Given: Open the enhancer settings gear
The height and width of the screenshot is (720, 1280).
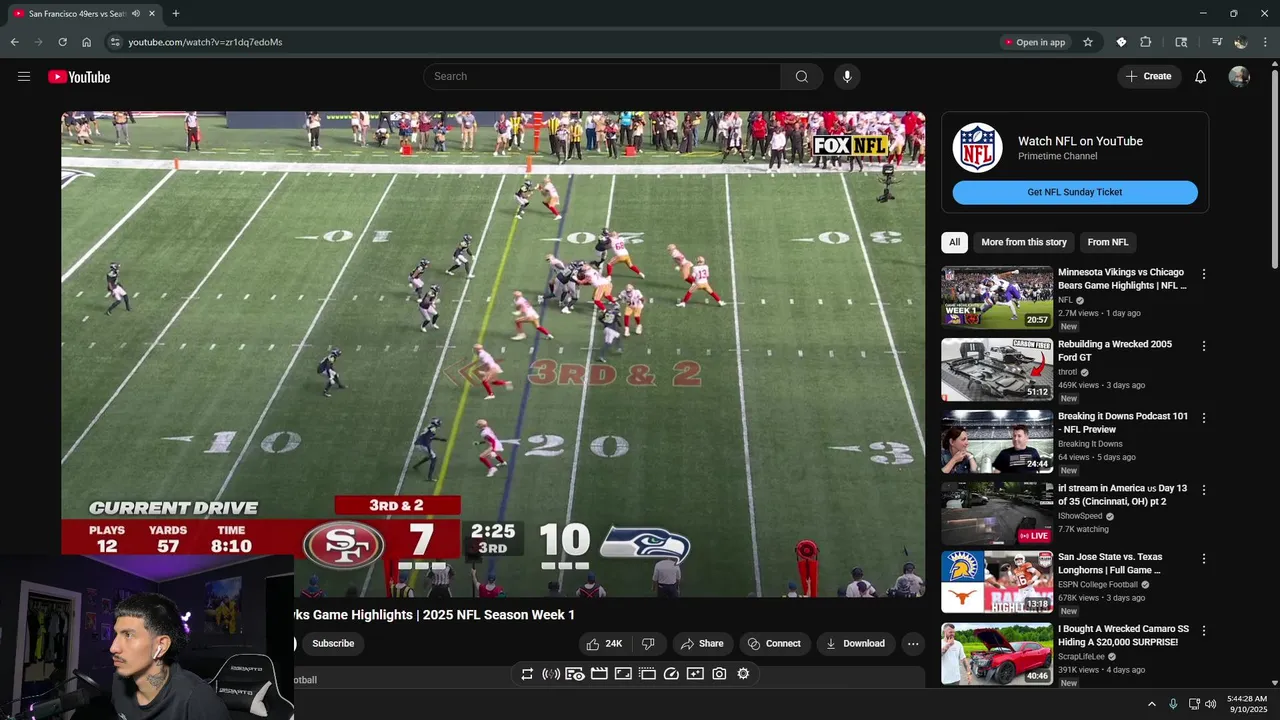Looking at the screenshot, I should tap(743, 674).
